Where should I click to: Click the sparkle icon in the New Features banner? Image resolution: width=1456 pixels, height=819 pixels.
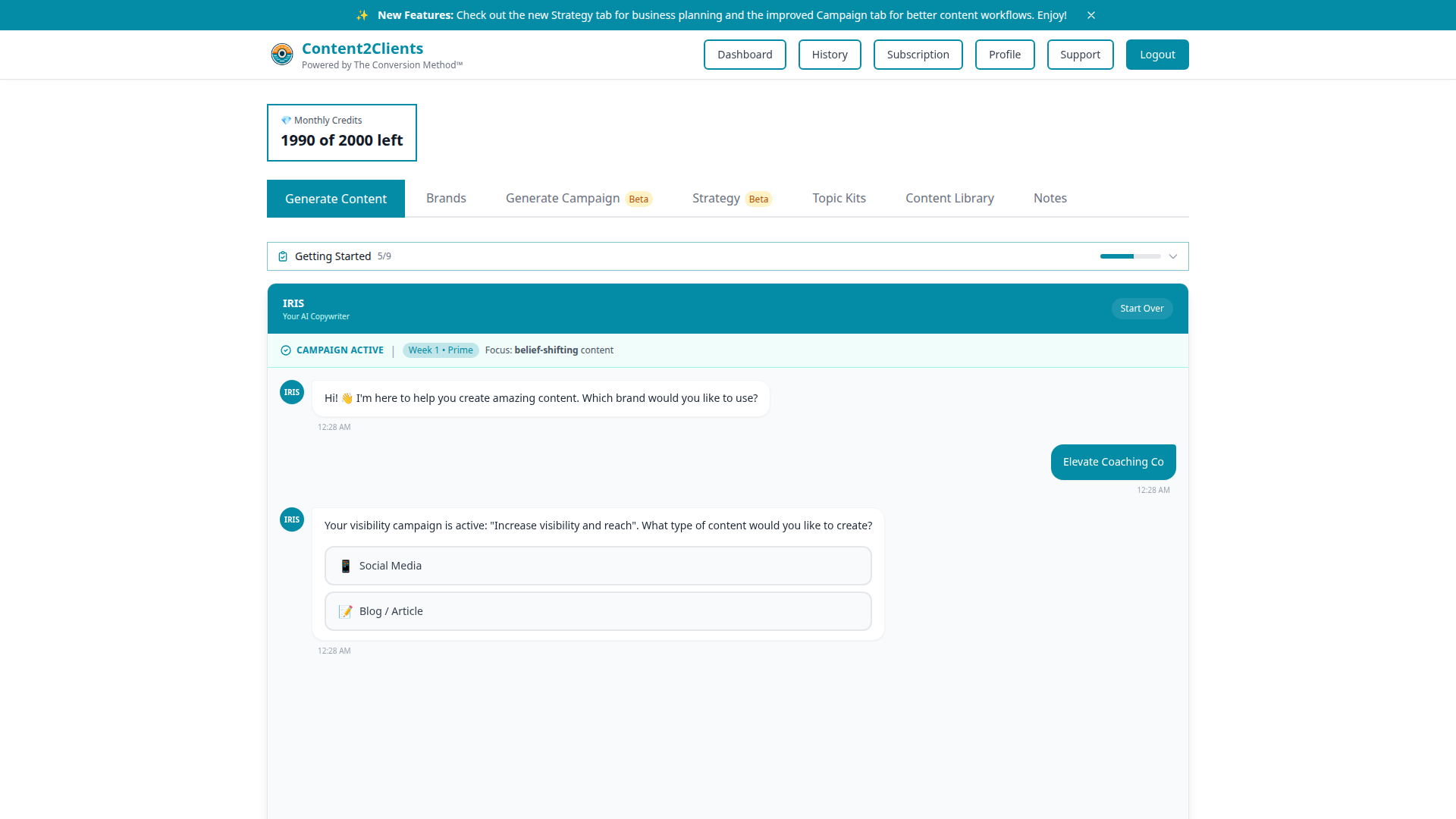[362, 14]
